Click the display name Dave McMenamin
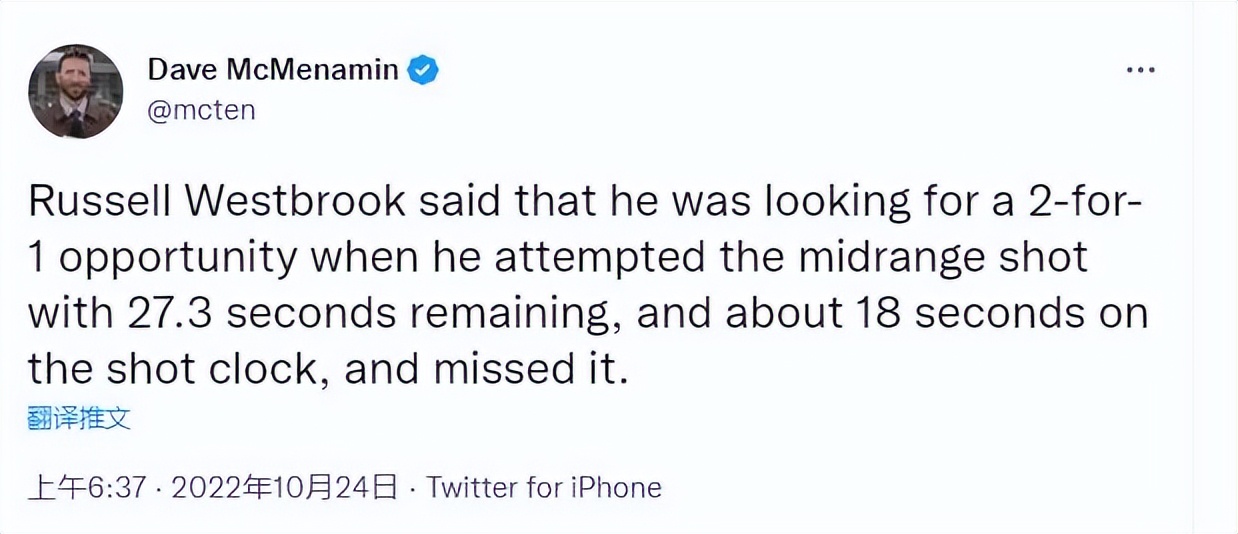Viewport: 1238px width, 534px height. (274, 70)
